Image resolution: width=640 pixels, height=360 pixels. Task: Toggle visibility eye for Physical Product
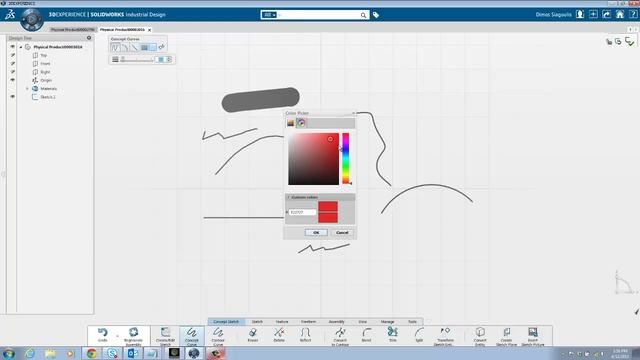click(13, 47)
